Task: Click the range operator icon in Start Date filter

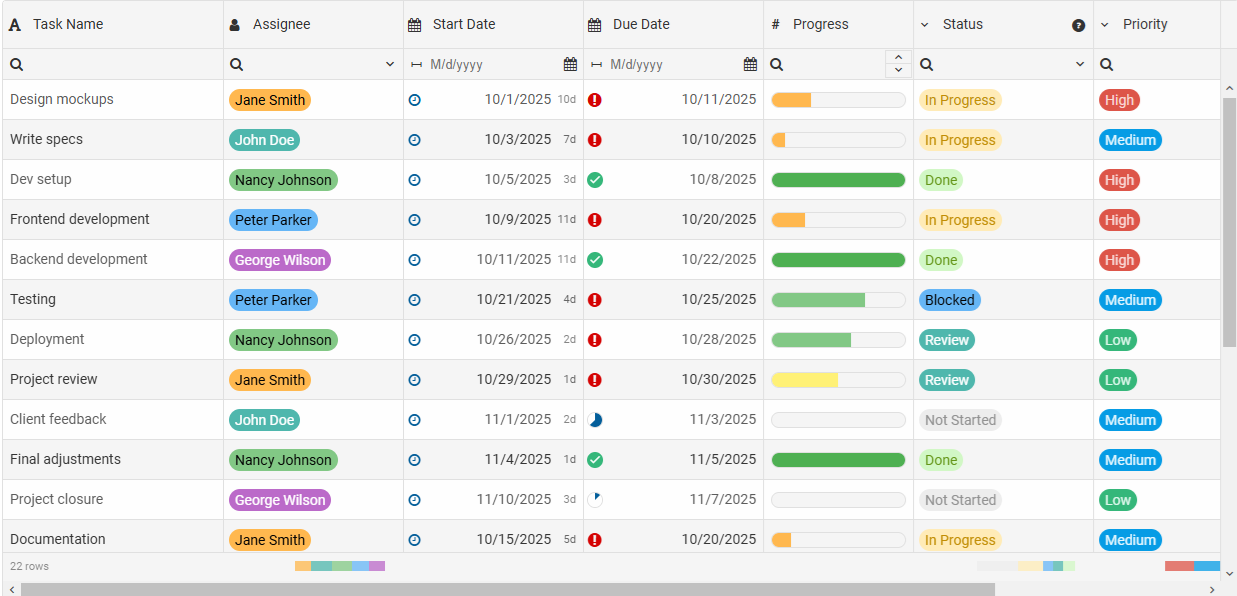Action: (x=416, y=64)
